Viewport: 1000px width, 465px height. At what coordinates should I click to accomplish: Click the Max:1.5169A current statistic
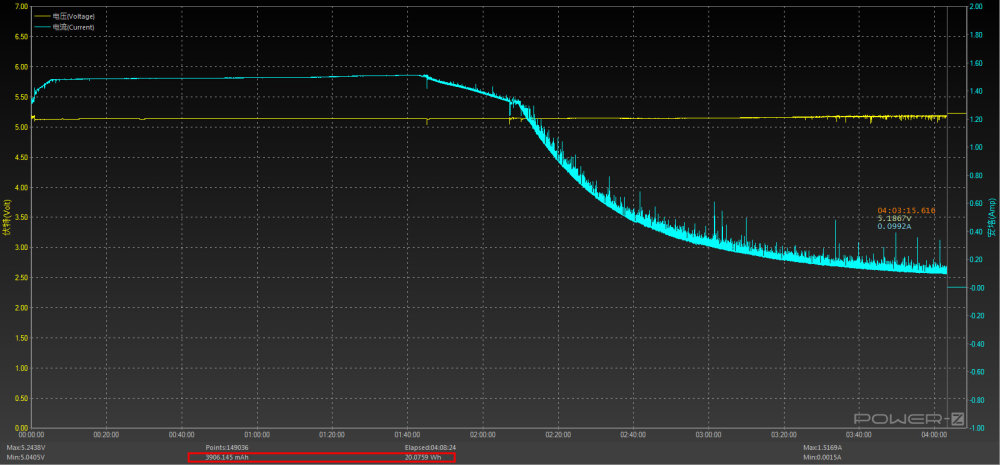tap(824, 447)
